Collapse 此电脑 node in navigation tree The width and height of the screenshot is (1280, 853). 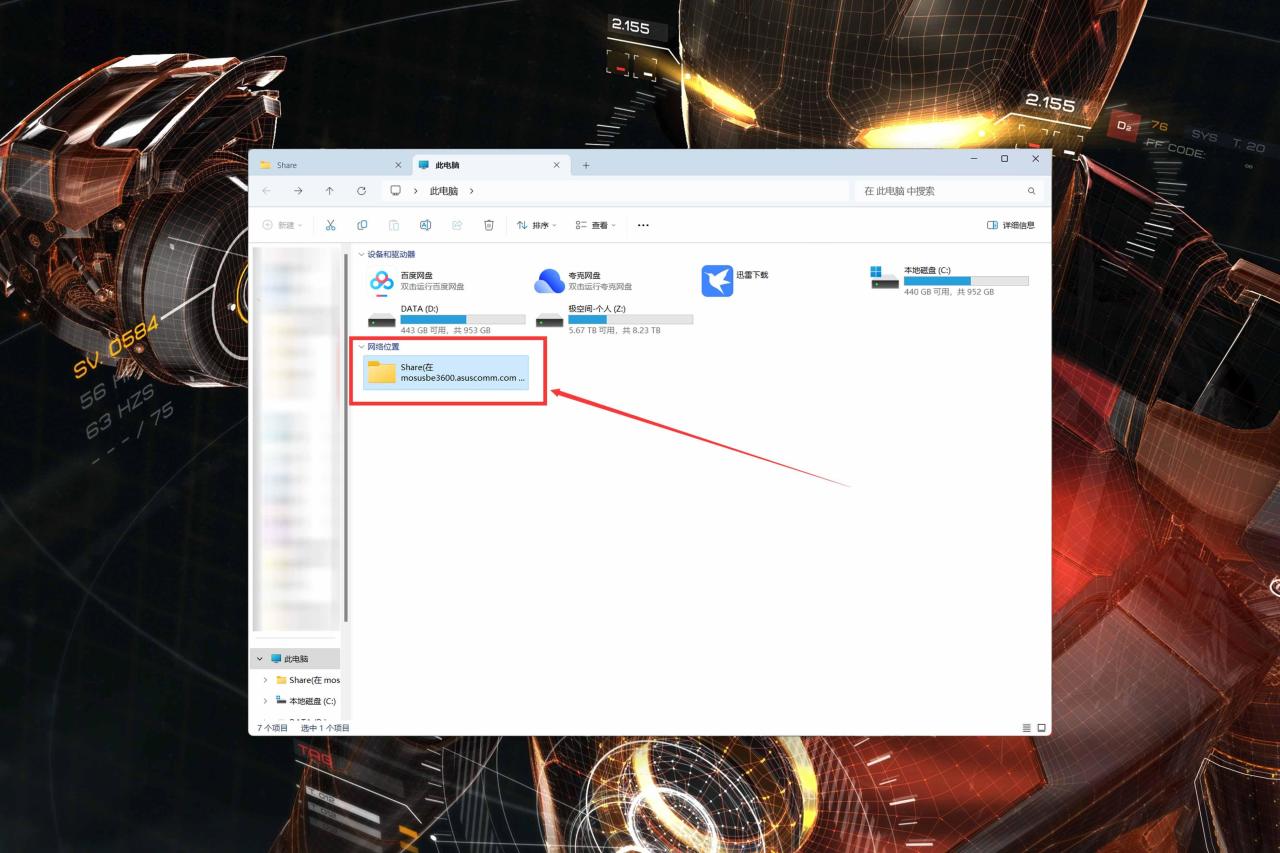pos(261,659)
